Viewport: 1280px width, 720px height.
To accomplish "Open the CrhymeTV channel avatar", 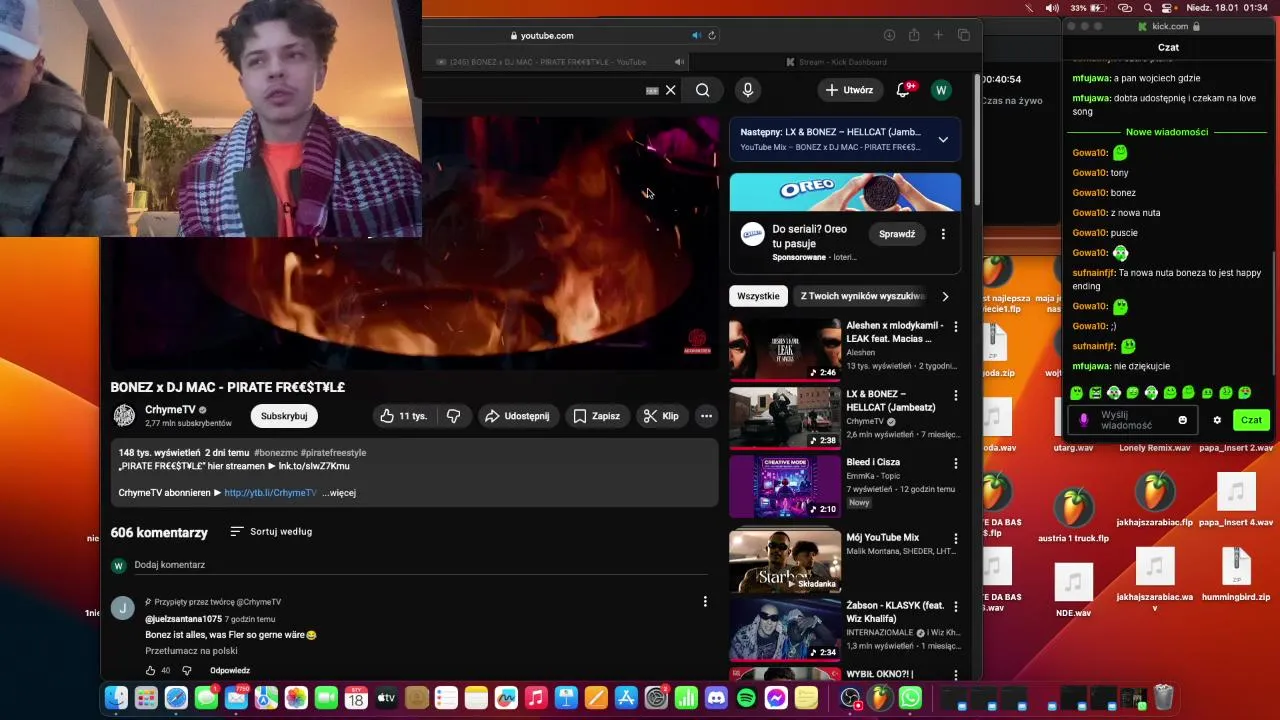I will (124, 416).
